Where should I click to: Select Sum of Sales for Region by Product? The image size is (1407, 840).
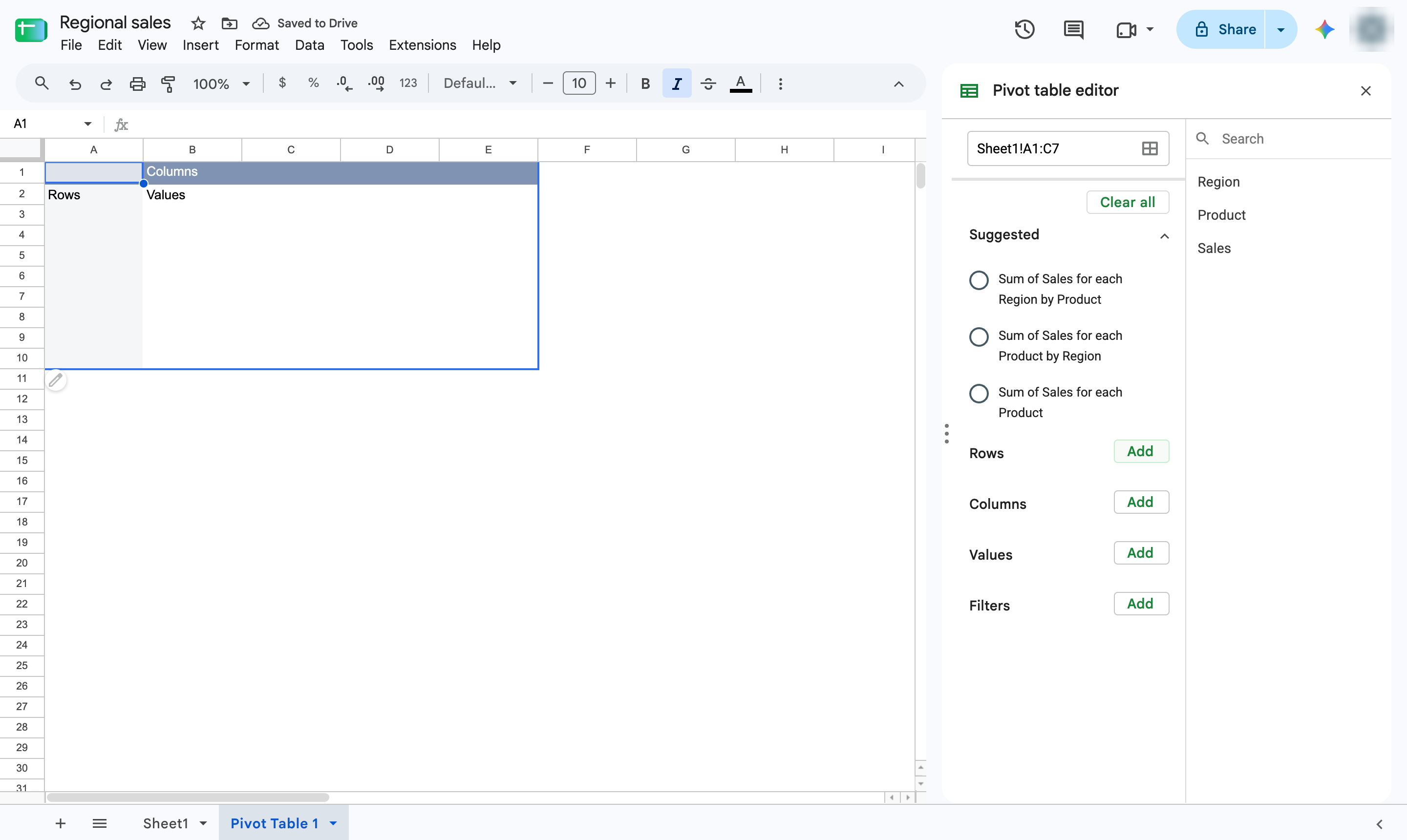click(979, 280)
